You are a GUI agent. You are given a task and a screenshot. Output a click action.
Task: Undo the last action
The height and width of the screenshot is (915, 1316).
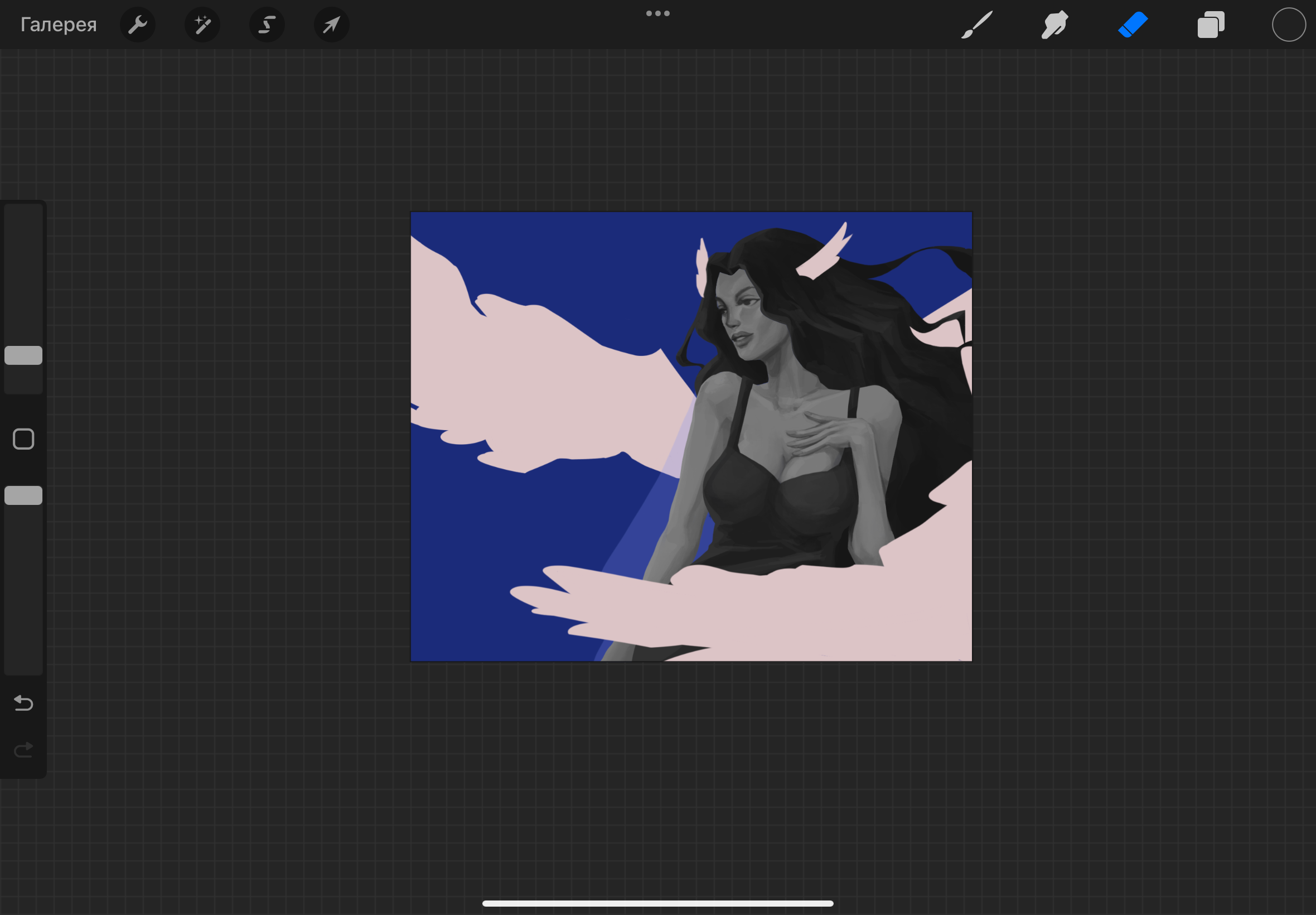(23, 702)
